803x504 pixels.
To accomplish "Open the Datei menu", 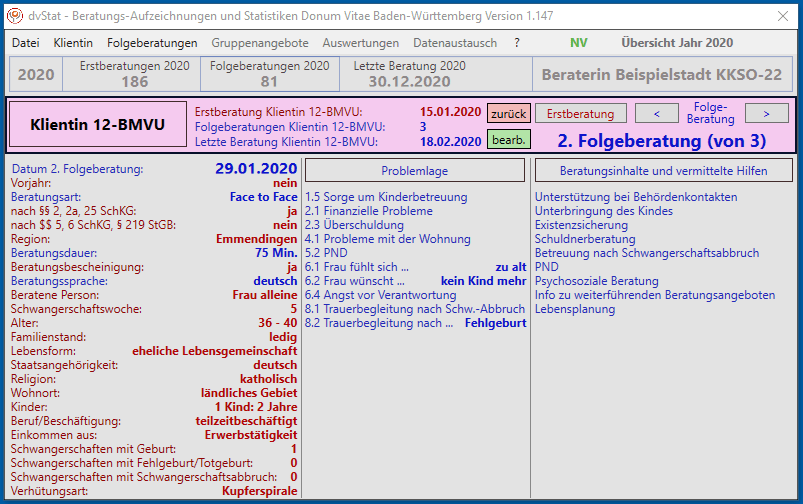I will 26,43.
